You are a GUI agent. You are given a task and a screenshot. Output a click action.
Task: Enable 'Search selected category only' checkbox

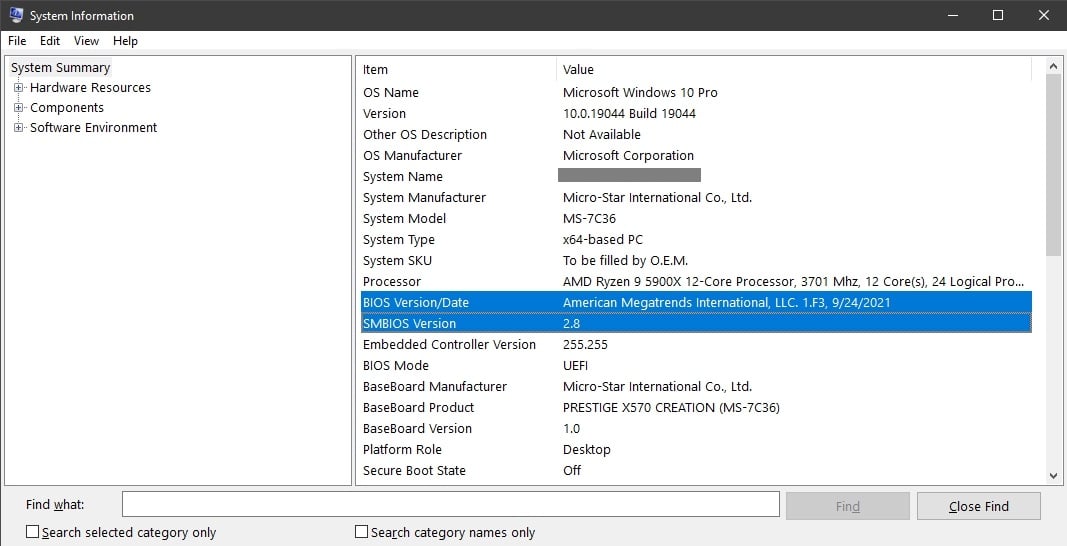pos(32,532)
